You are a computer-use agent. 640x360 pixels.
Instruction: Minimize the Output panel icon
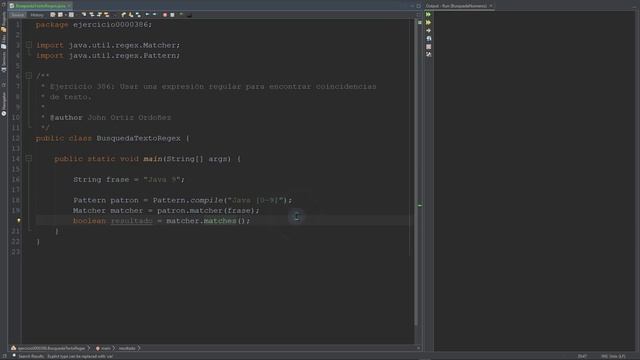click(x=634, y=6)
